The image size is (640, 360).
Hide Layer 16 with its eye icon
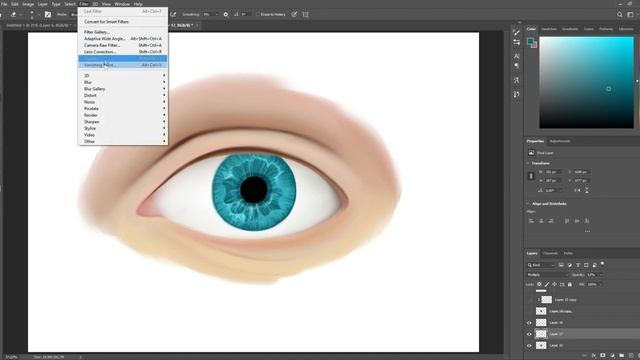tap(529, 323)
